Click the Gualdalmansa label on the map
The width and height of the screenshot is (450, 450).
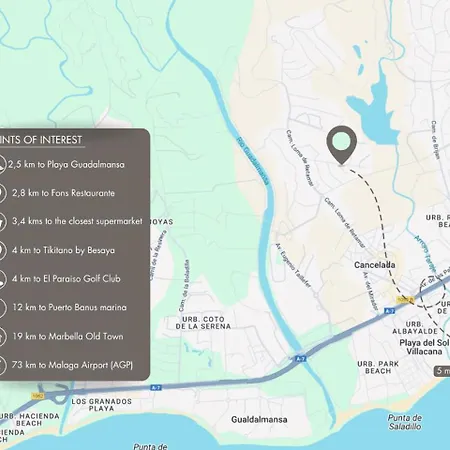click(259, 419)
